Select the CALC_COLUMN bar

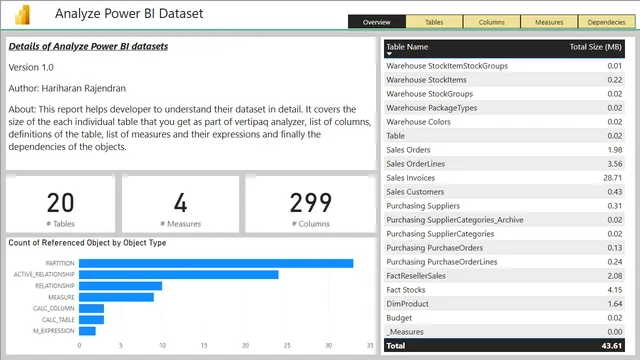91,308
